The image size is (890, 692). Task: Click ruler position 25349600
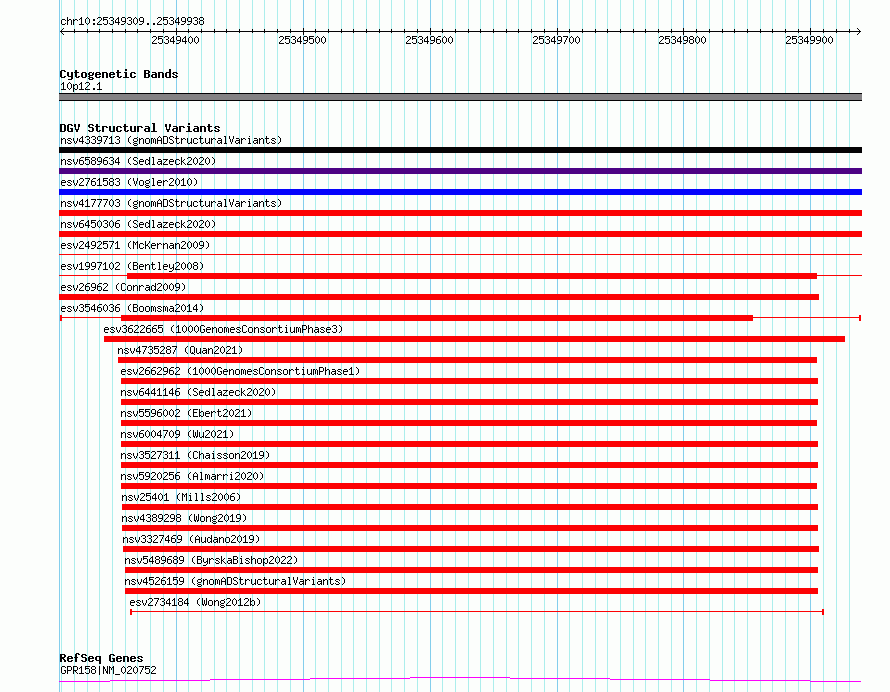click(429, 40)
